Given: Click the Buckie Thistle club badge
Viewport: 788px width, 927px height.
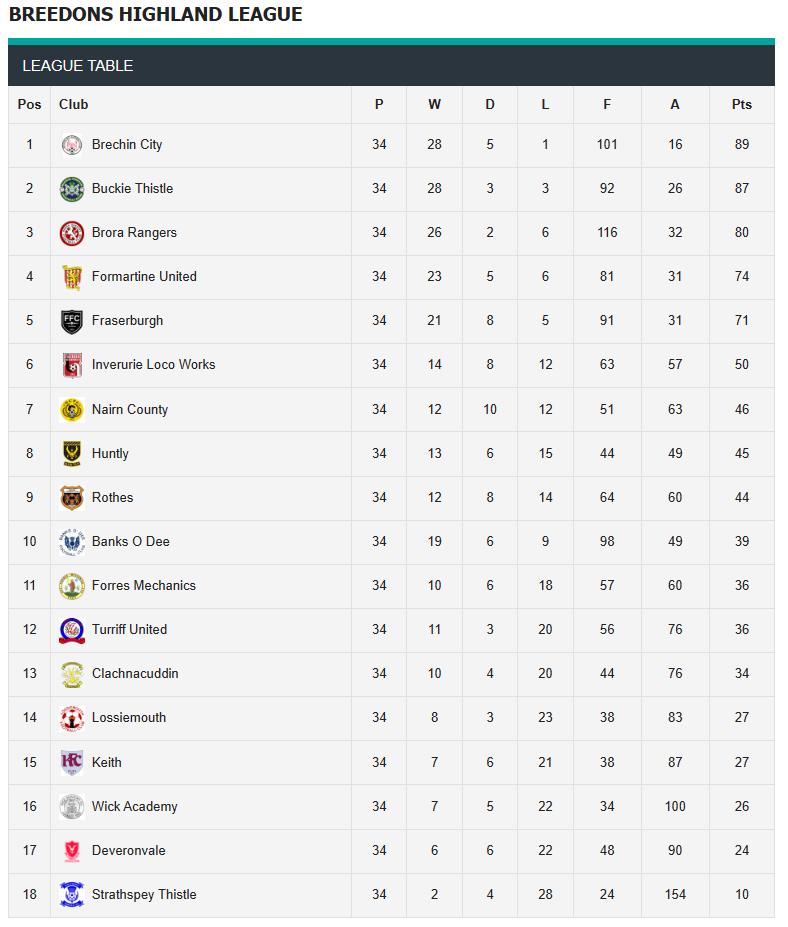Looking at the screenshot, I should pos(71,189).
